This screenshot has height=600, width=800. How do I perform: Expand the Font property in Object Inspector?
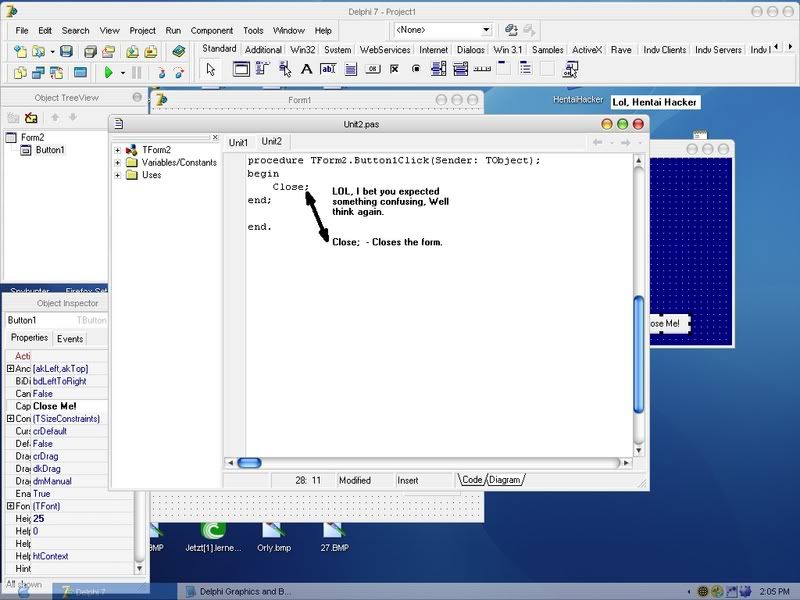coord(10,507)
